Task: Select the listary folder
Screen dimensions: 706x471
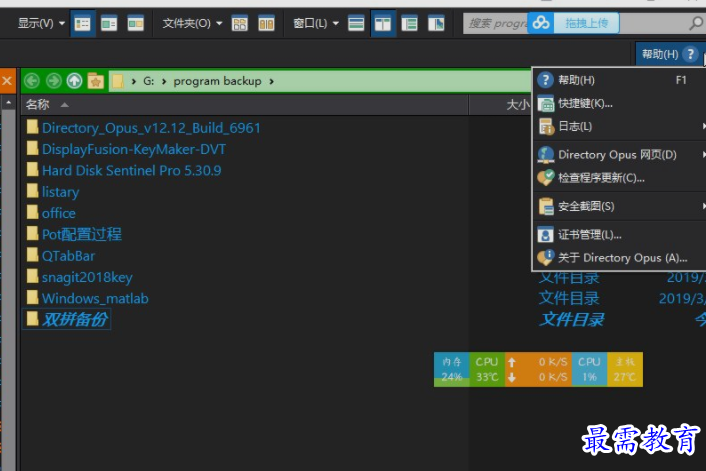Action: click(x=60, y=192)
